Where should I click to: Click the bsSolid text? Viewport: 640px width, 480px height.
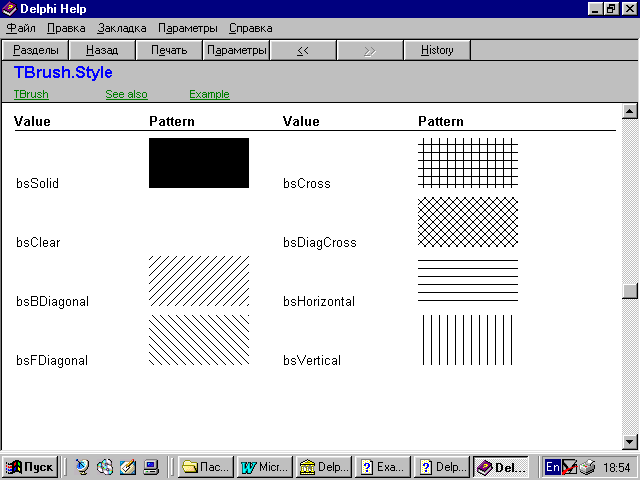point(38,183)
